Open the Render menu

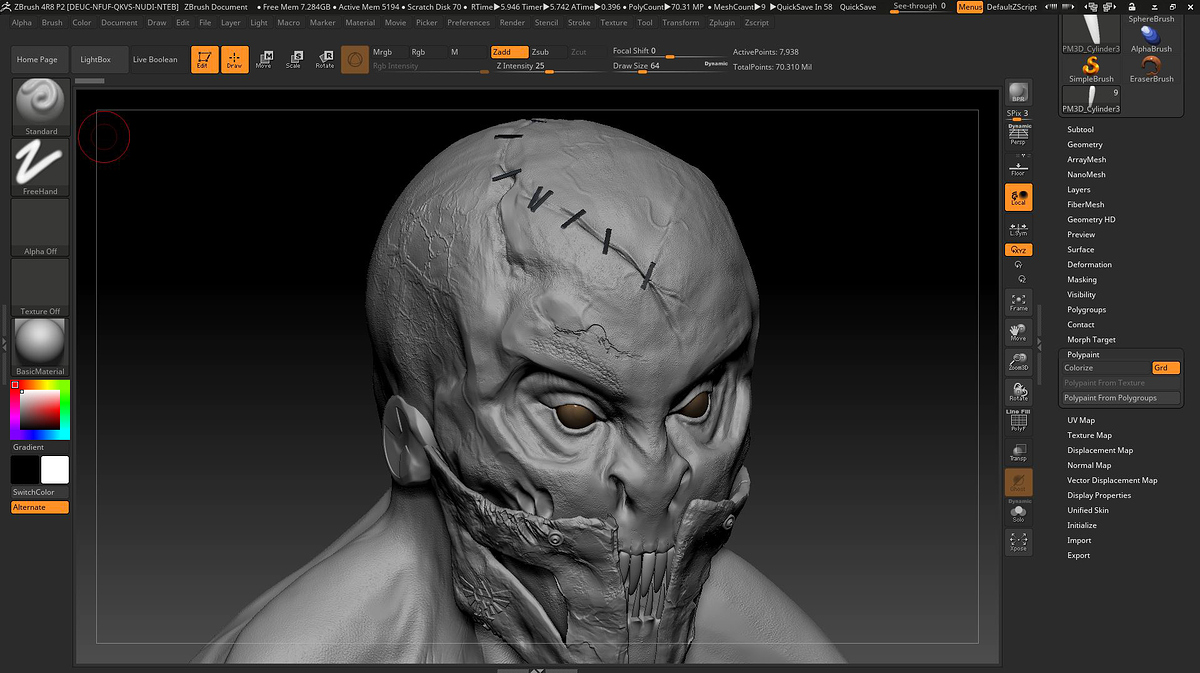click(512, 22)
